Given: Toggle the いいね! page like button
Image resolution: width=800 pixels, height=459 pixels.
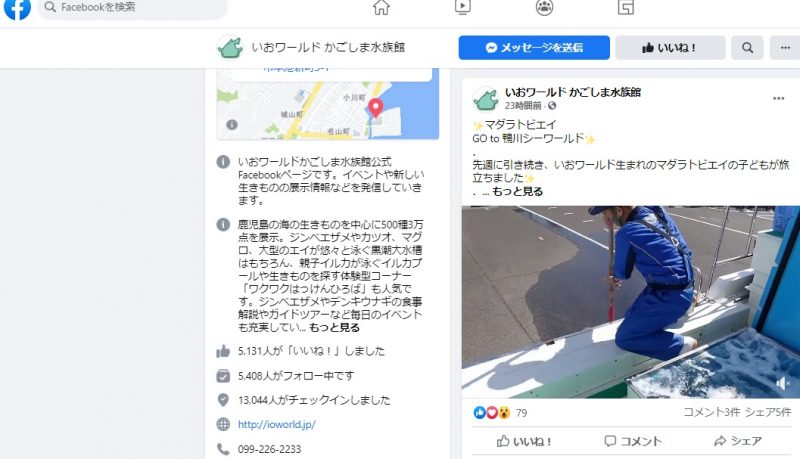Looking at the screenshot, I should (x=670, y=48).
